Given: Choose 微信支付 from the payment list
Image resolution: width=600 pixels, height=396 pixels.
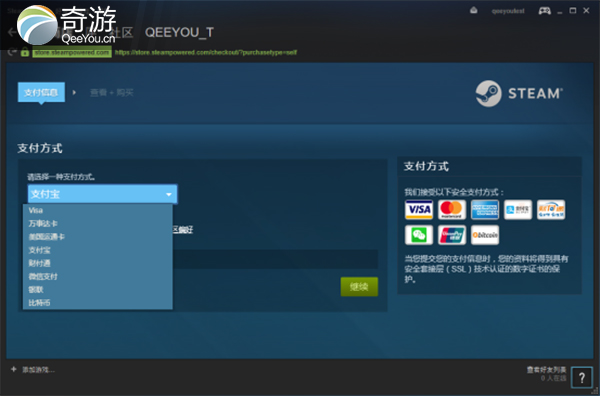Looking at the screenshot, I should pyautogui.click(x=98, y=276).
